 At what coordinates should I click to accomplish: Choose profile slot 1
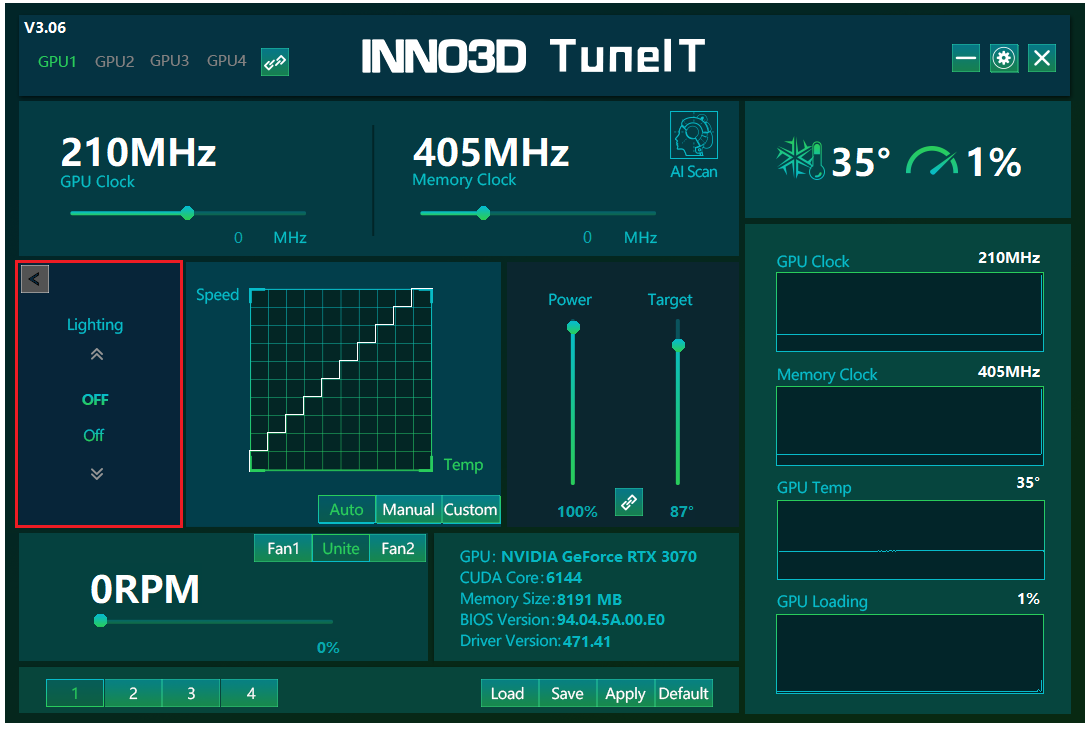(x=75, y=693)
